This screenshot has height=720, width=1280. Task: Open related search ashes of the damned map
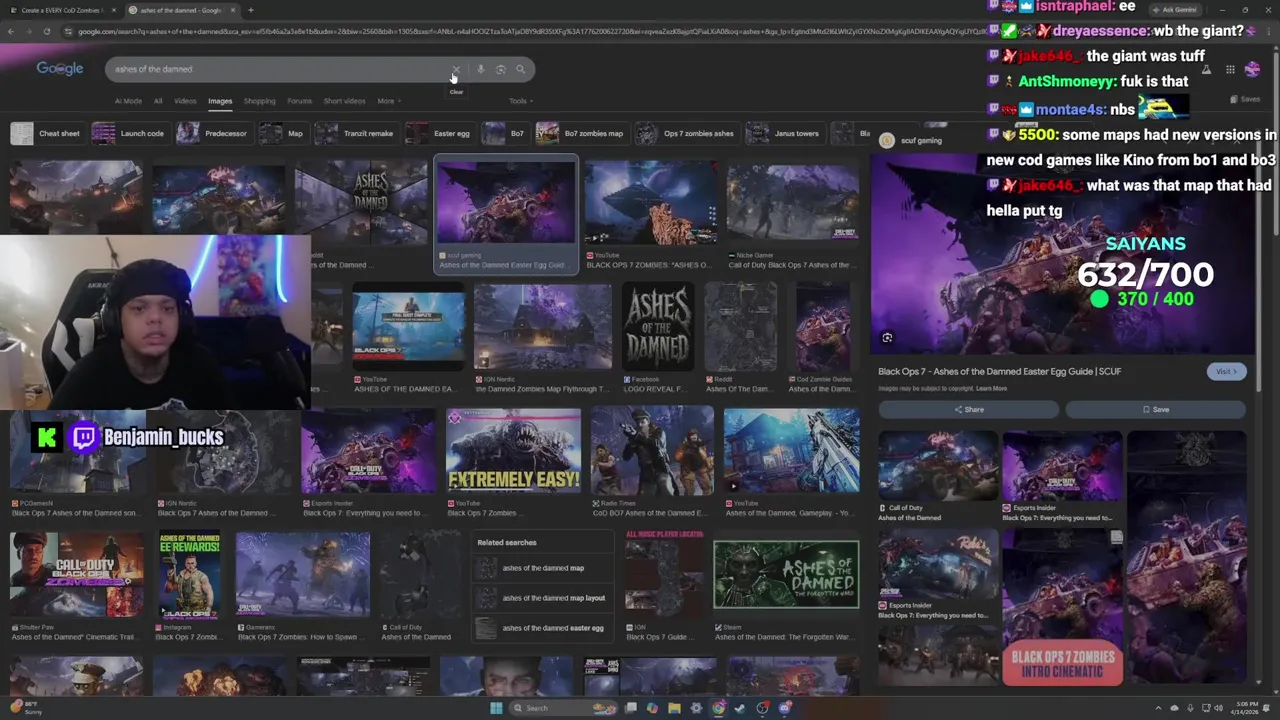543,568
